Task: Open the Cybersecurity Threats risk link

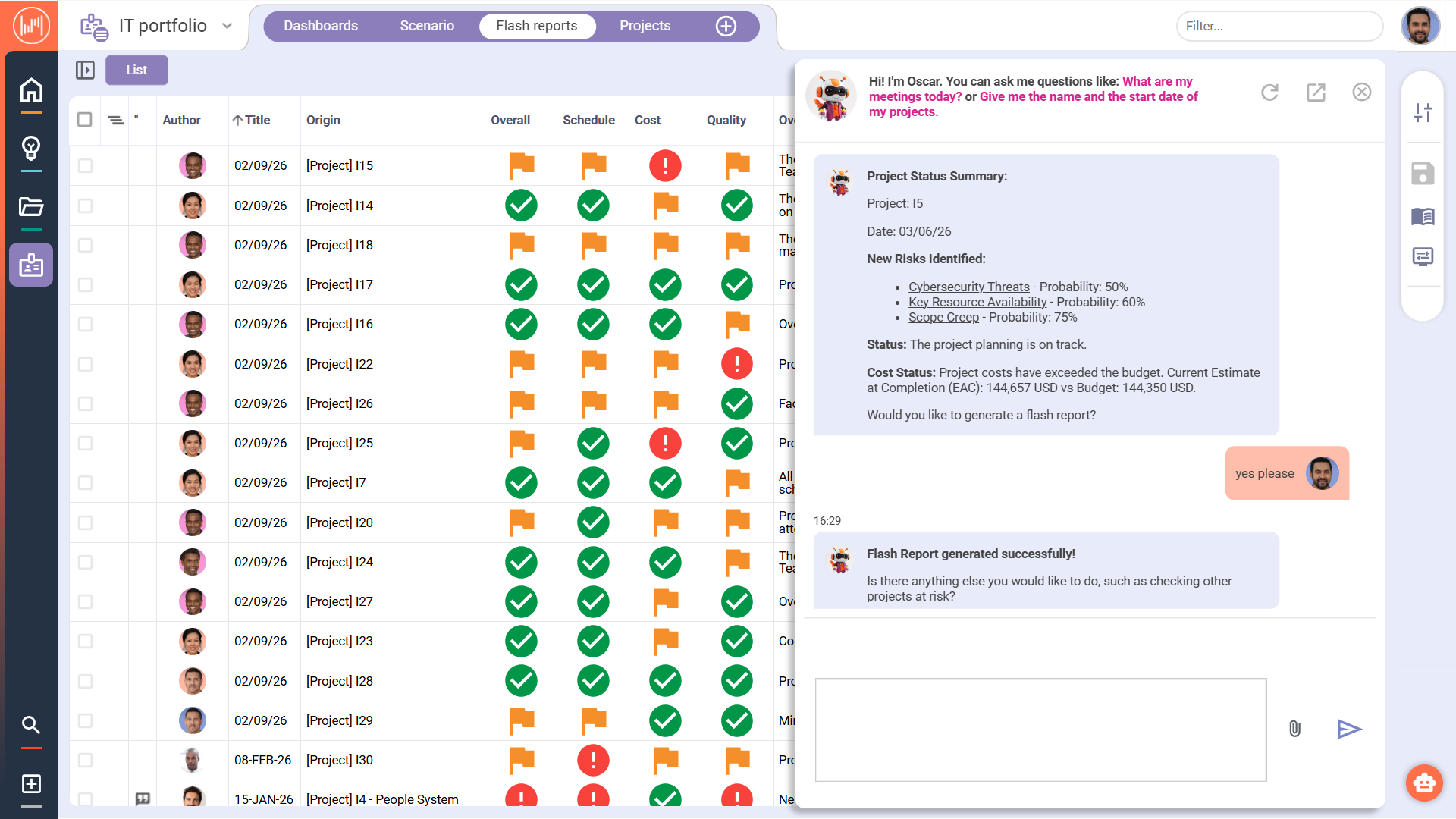Action: 968,287
